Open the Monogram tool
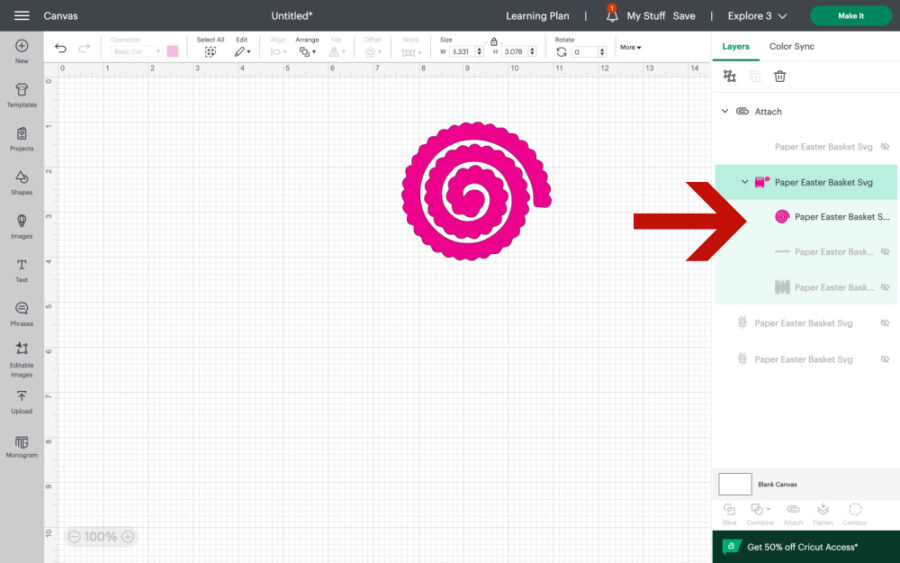The height and width of the screenshot is (563, 900). click(x=21, y=445)
